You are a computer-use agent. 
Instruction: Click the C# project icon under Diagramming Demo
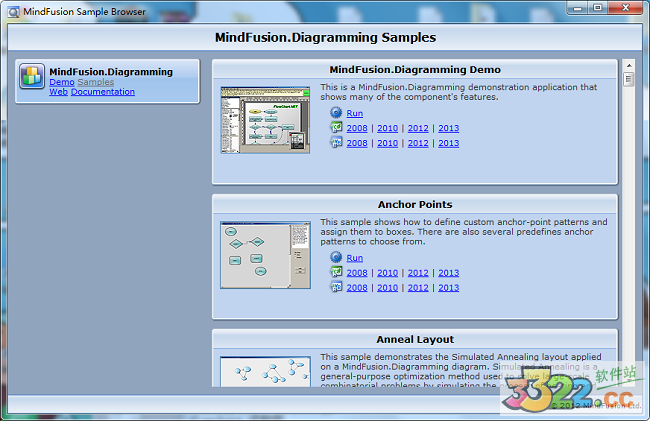[x=336, y=127]
